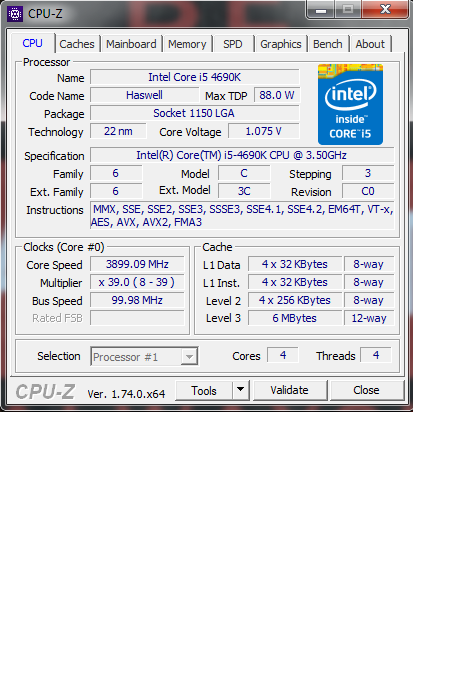This screenshot has height=674, width=474.
Task: Click the CPU-Z title bar app icon
Action: (x=15, y=14)
